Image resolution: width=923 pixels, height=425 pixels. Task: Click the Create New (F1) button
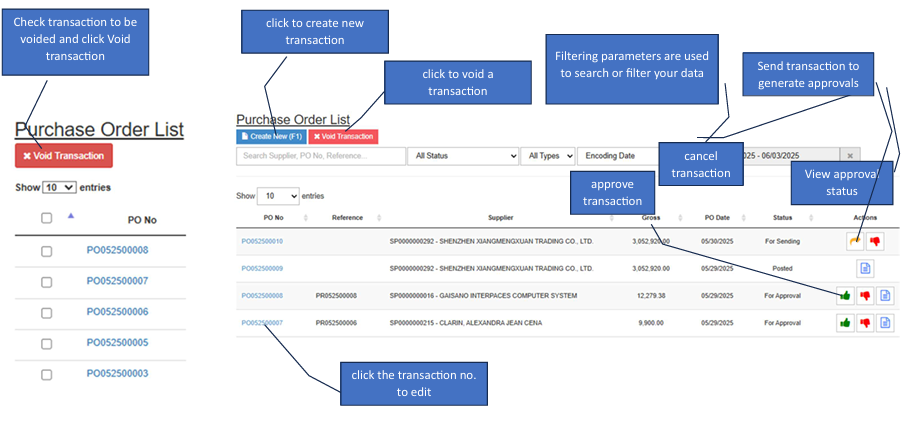(x=271, y=136)
